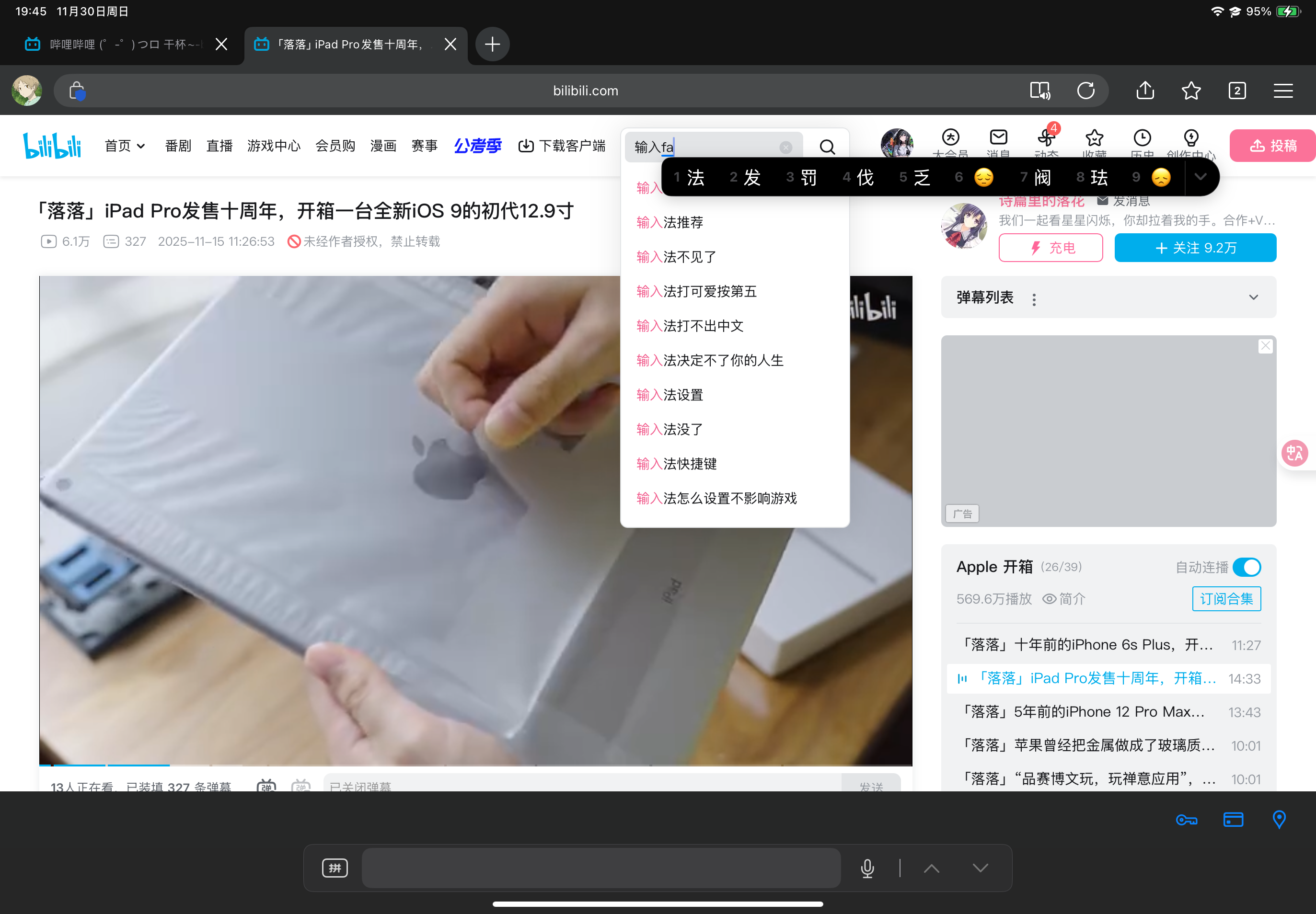Click the video progress bar
Image resolution: width=1316 pixels, height=914 pixels.
click(x=475, y=765)
